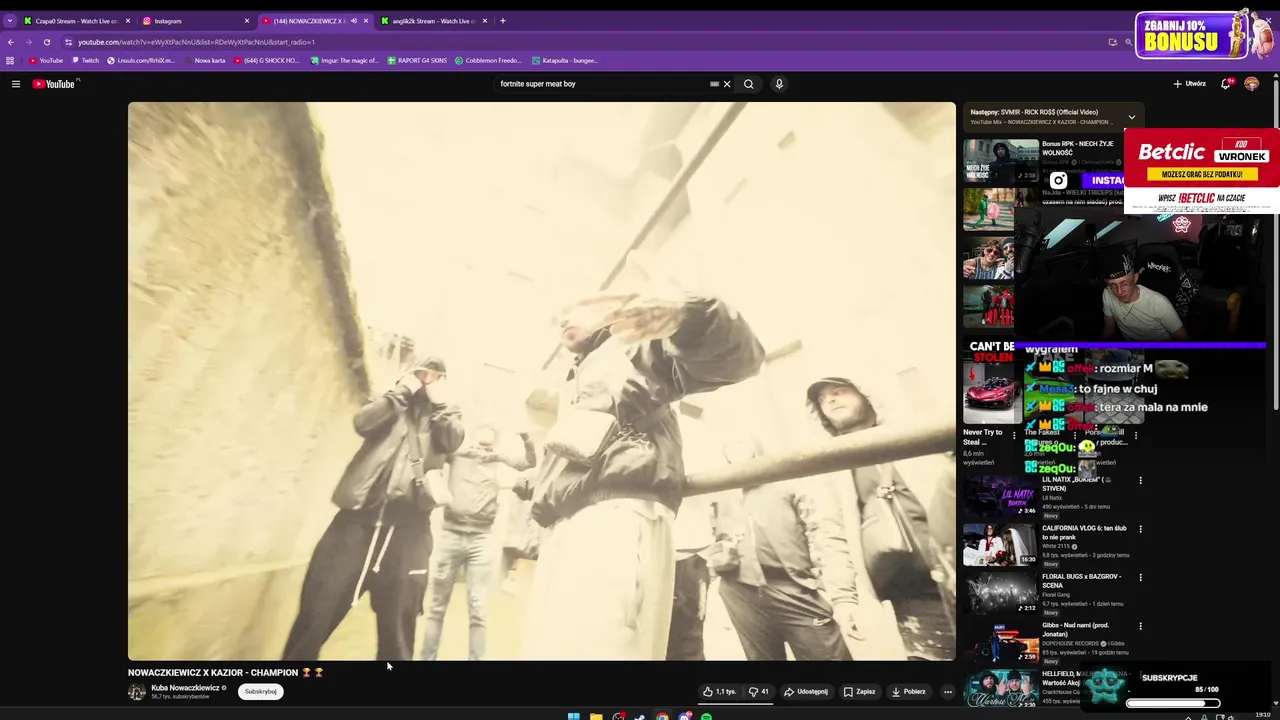Open the Imgur bookmark
Screen dimensions: 1280x720
pos(345,60)
